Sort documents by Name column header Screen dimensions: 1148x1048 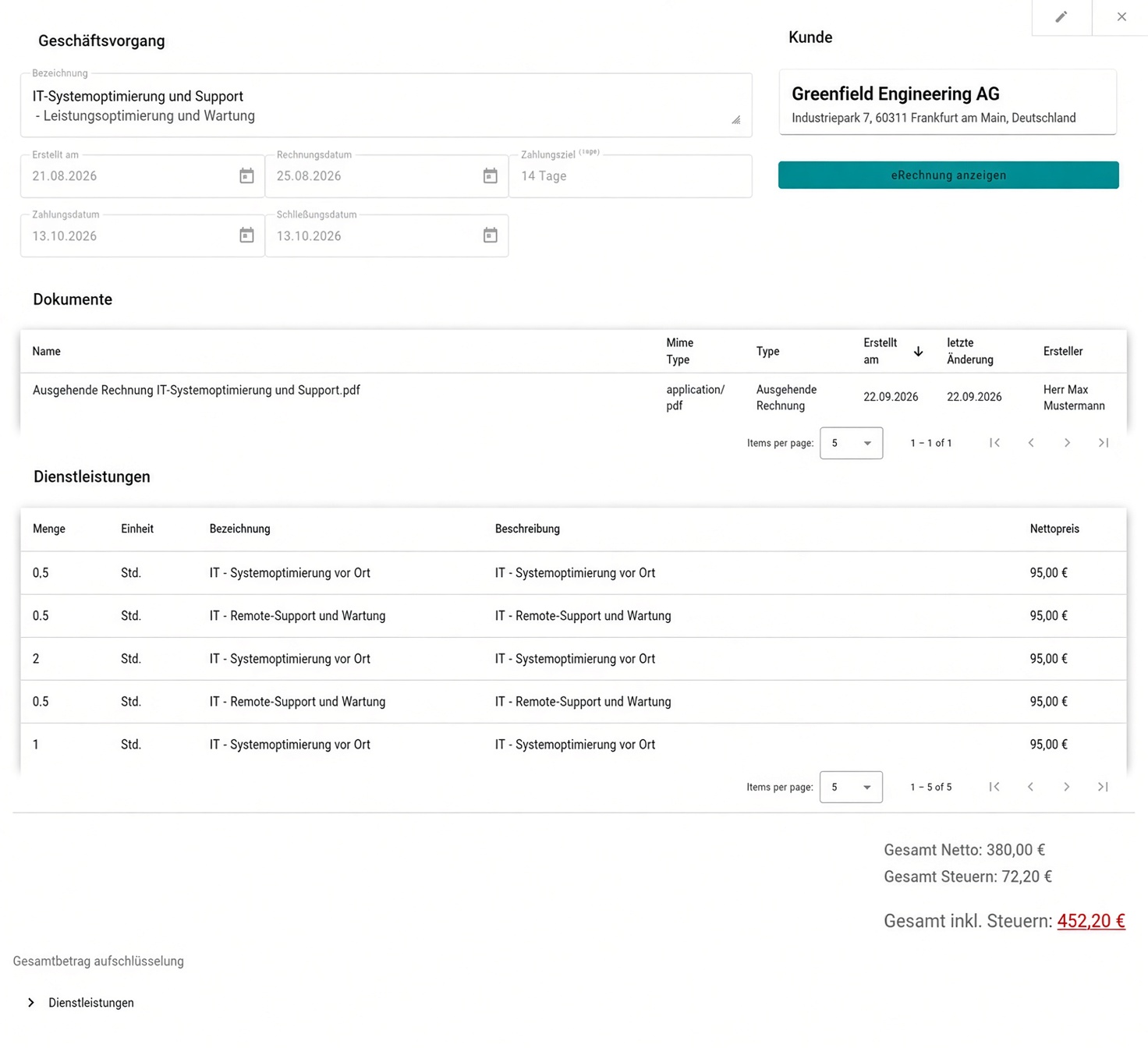tap(47, 352)
